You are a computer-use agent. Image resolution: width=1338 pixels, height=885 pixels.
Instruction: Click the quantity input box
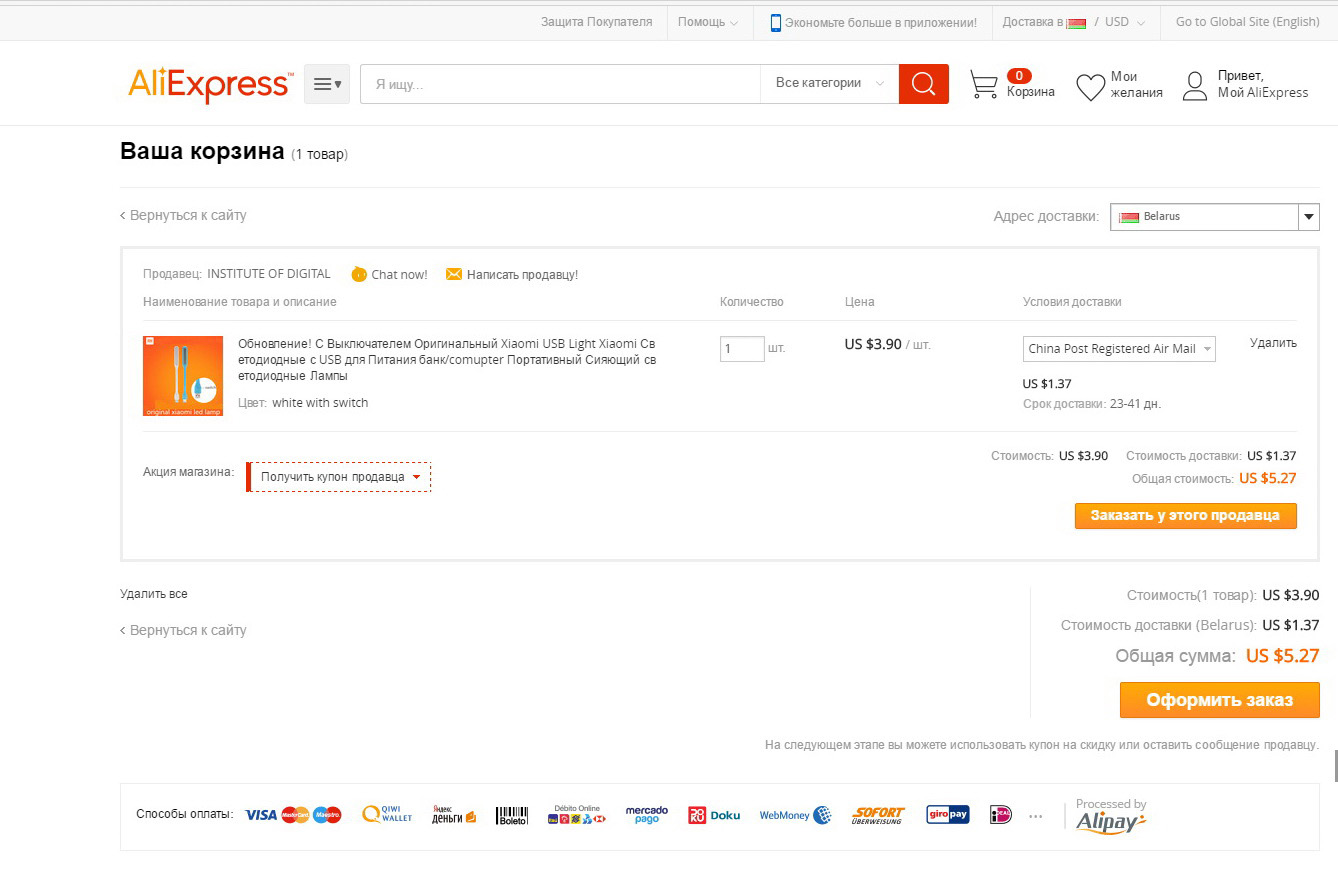[x=742, y=349]
